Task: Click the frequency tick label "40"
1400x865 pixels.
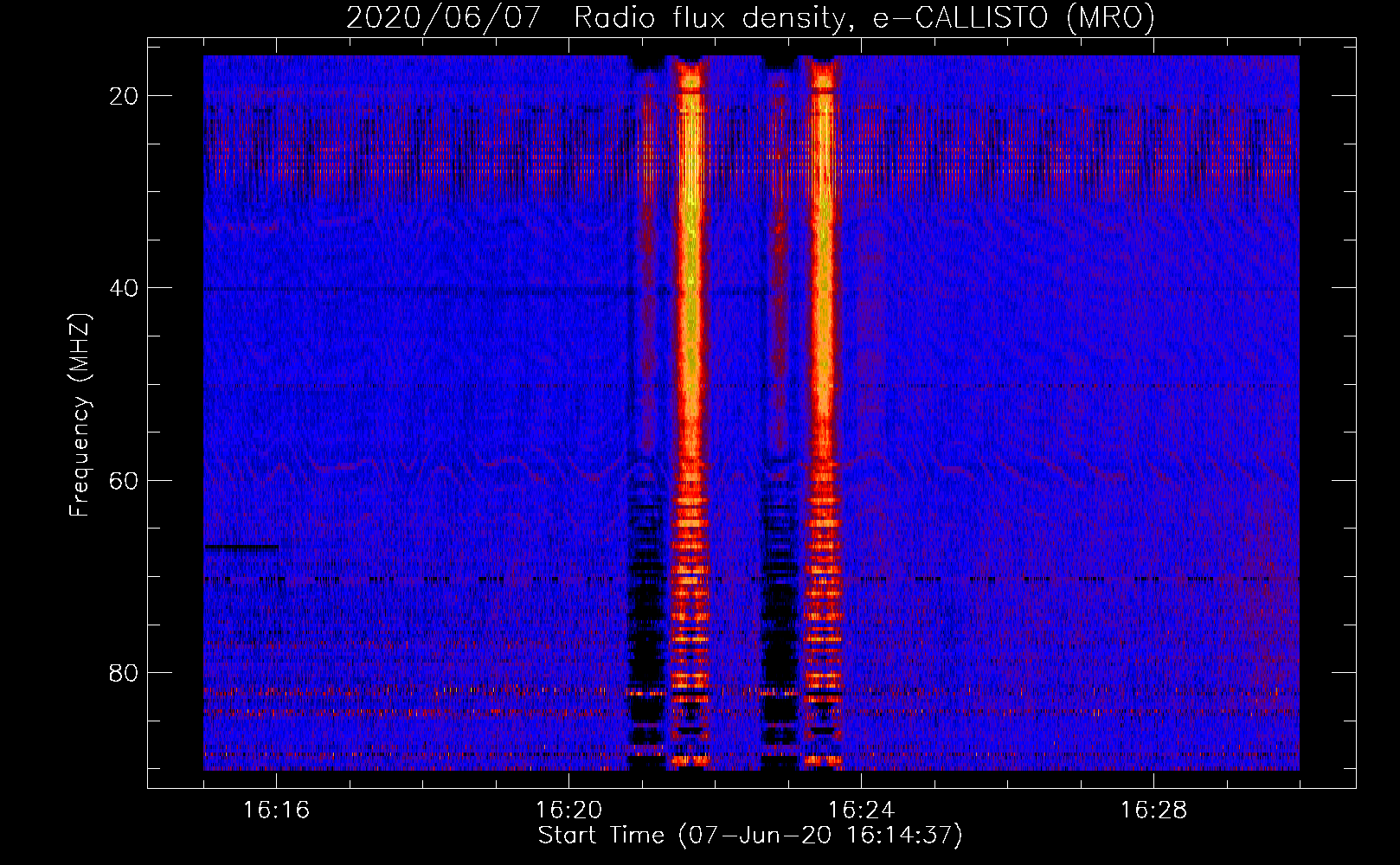Action: (125, 288)
